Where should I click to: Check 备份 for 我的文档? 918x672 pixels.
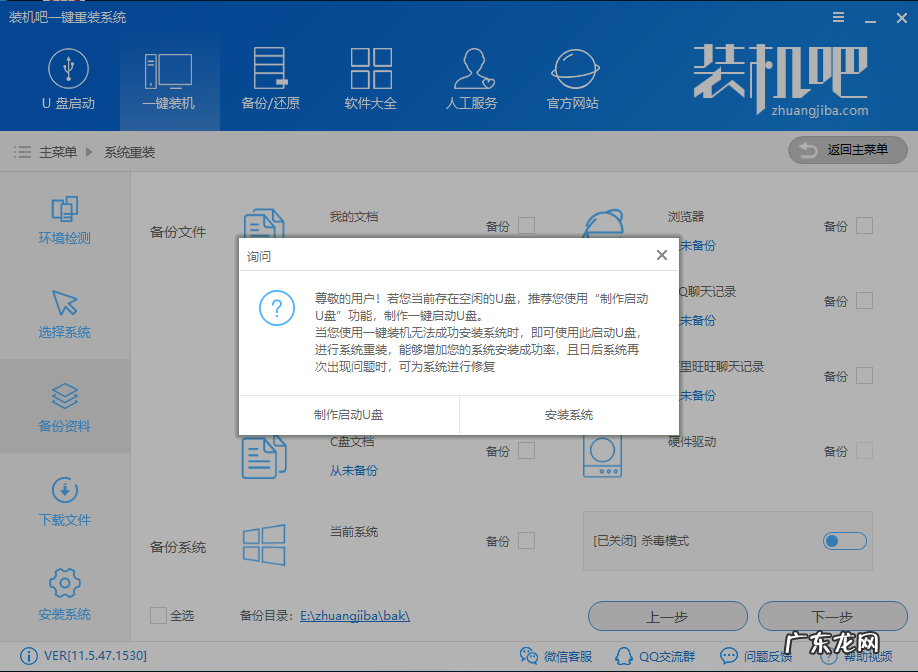click(x=526, y=226)
